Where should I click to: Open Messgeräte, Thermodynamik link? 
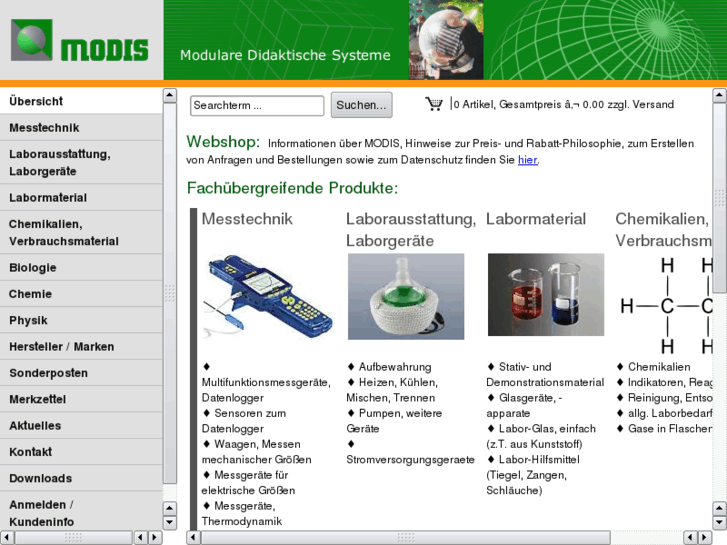click(x=242, y=513)
